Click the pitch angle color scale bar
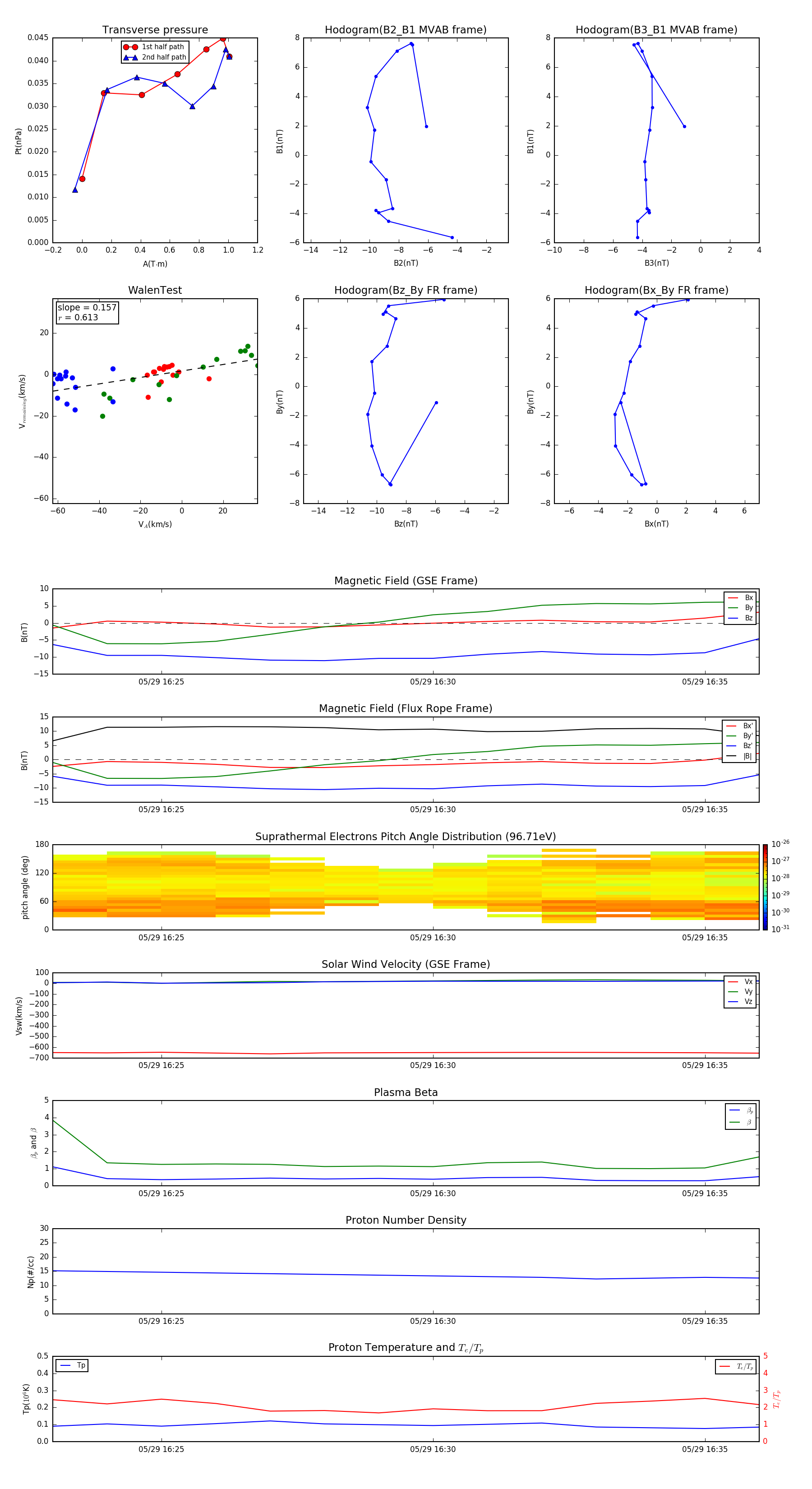 click(x=765, y=887)
